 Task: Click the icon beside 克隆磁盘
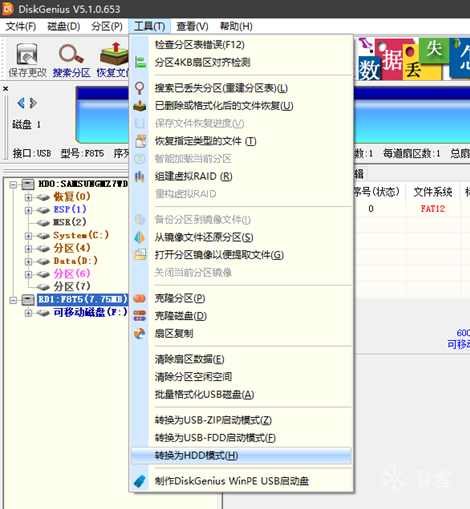click(140, 315)
